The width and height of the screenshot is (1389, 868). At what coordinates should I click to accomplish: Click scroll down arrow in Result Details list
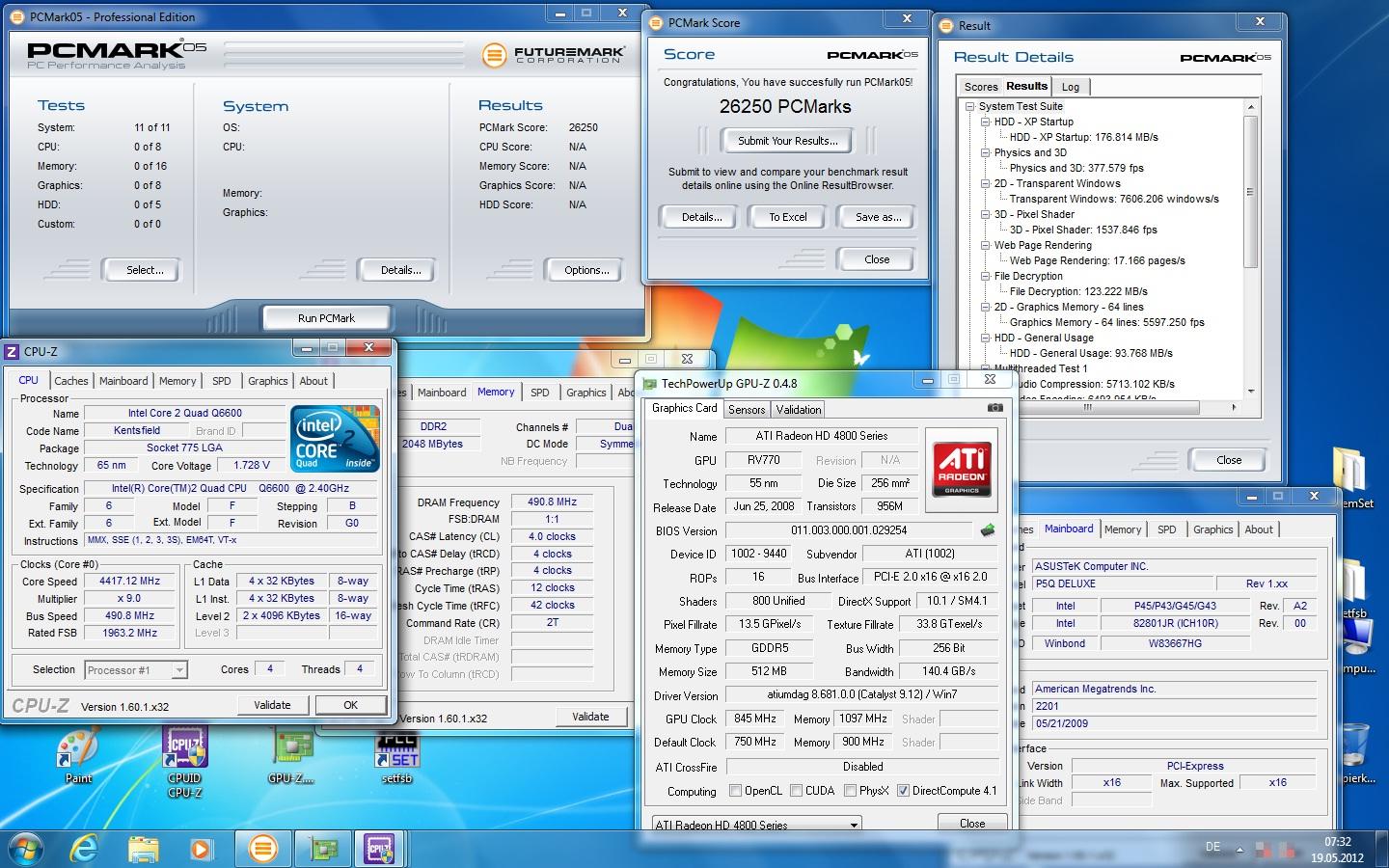[x=1250, y=392]
